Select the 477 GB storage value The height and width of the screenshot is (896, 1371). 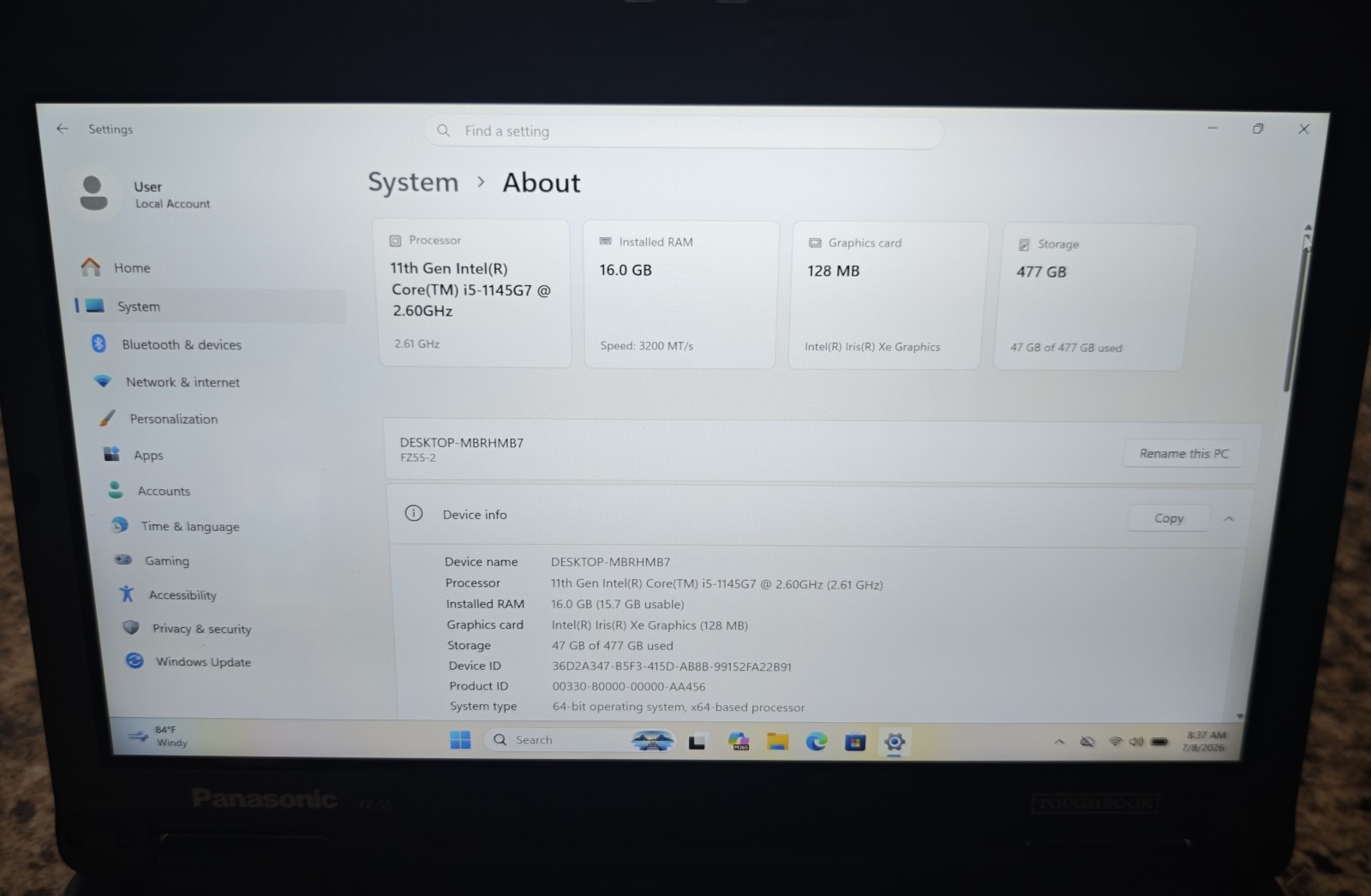coord(1041,272)
